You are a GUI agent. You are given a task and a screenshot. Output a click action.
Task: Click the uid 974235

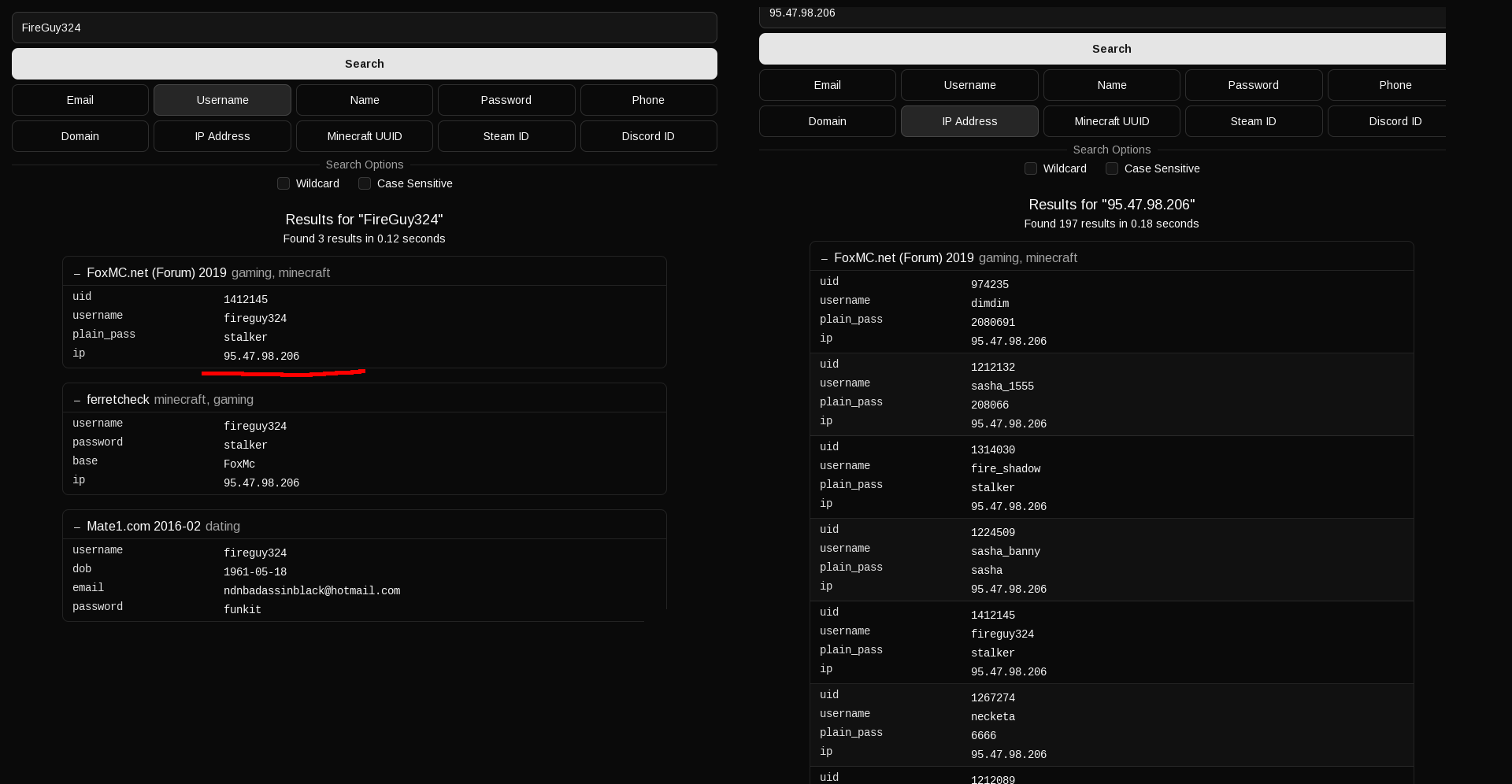click(990, 285)
